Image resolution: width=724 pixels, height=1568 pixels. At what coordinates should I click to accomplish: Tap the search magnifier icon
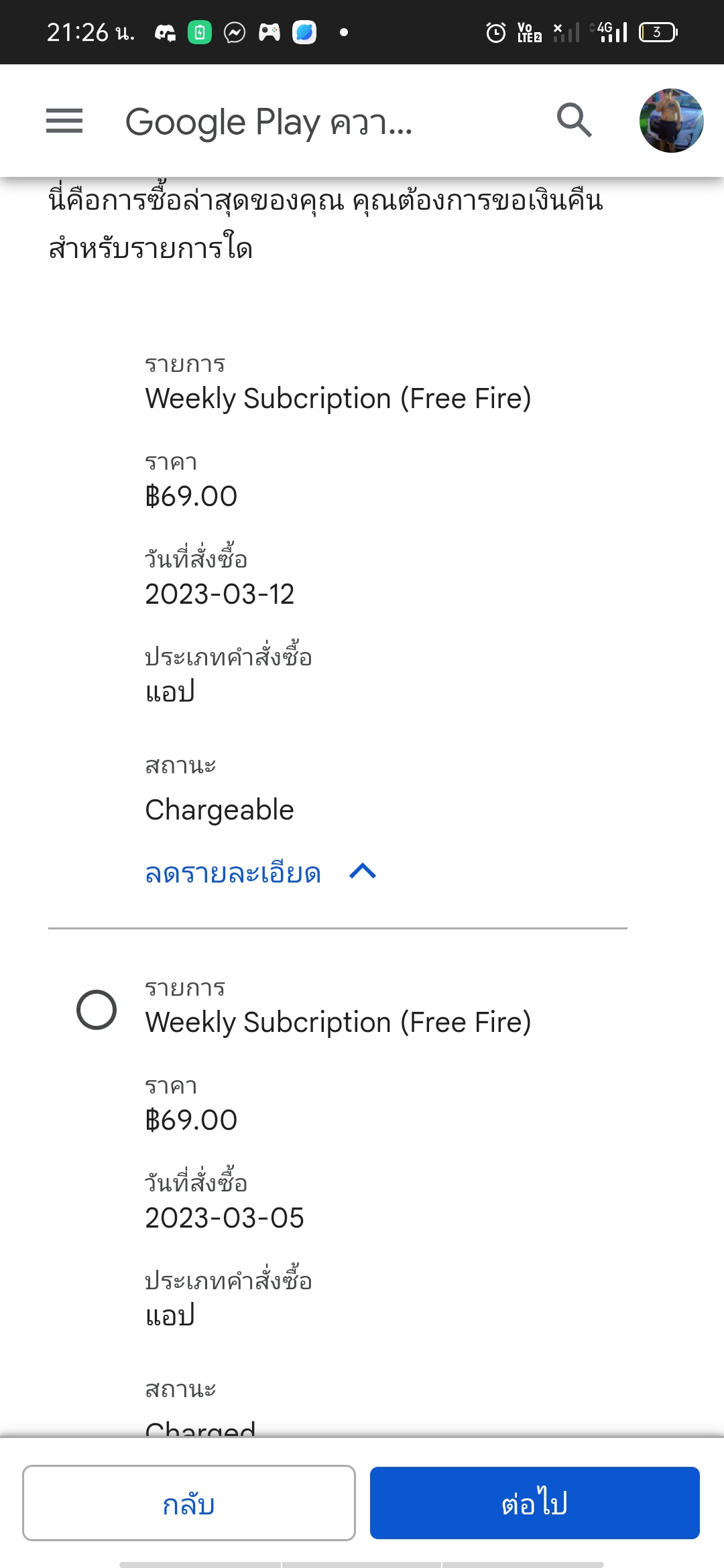click(575, 121)
